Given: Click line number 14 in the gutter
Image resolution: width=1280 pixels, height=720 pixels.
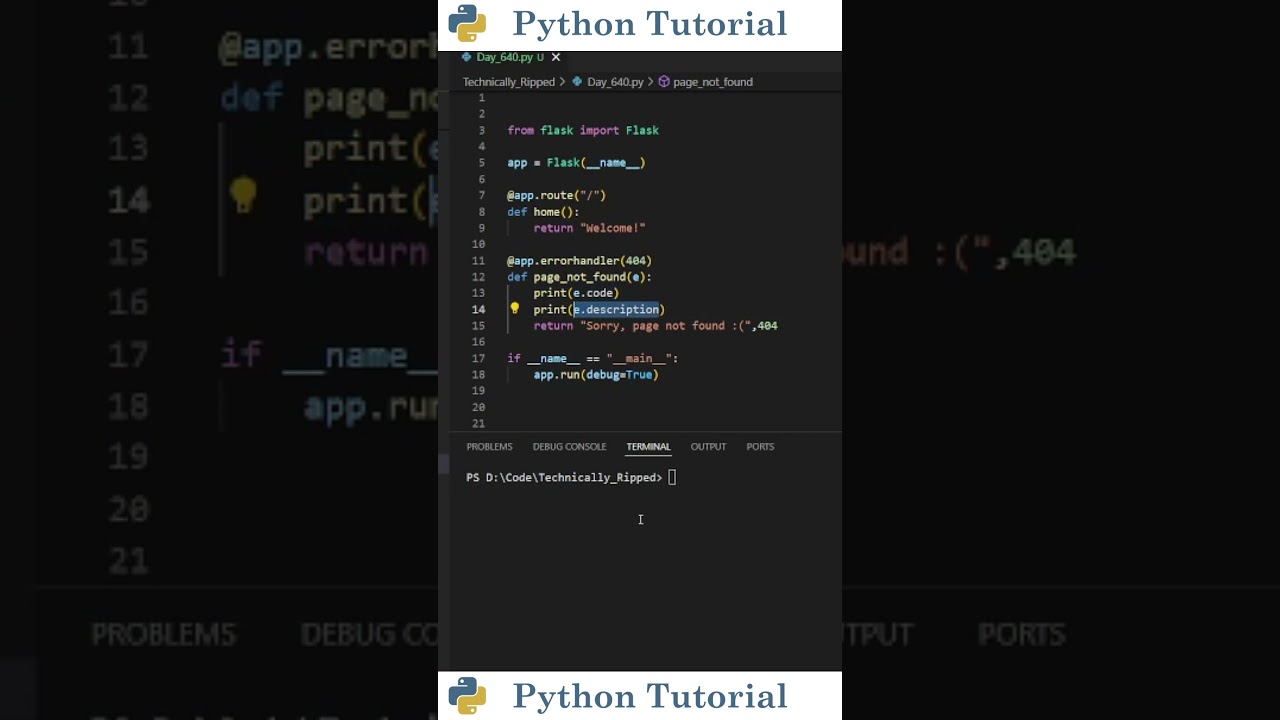Looking at the screenshot, I should 478,310.
